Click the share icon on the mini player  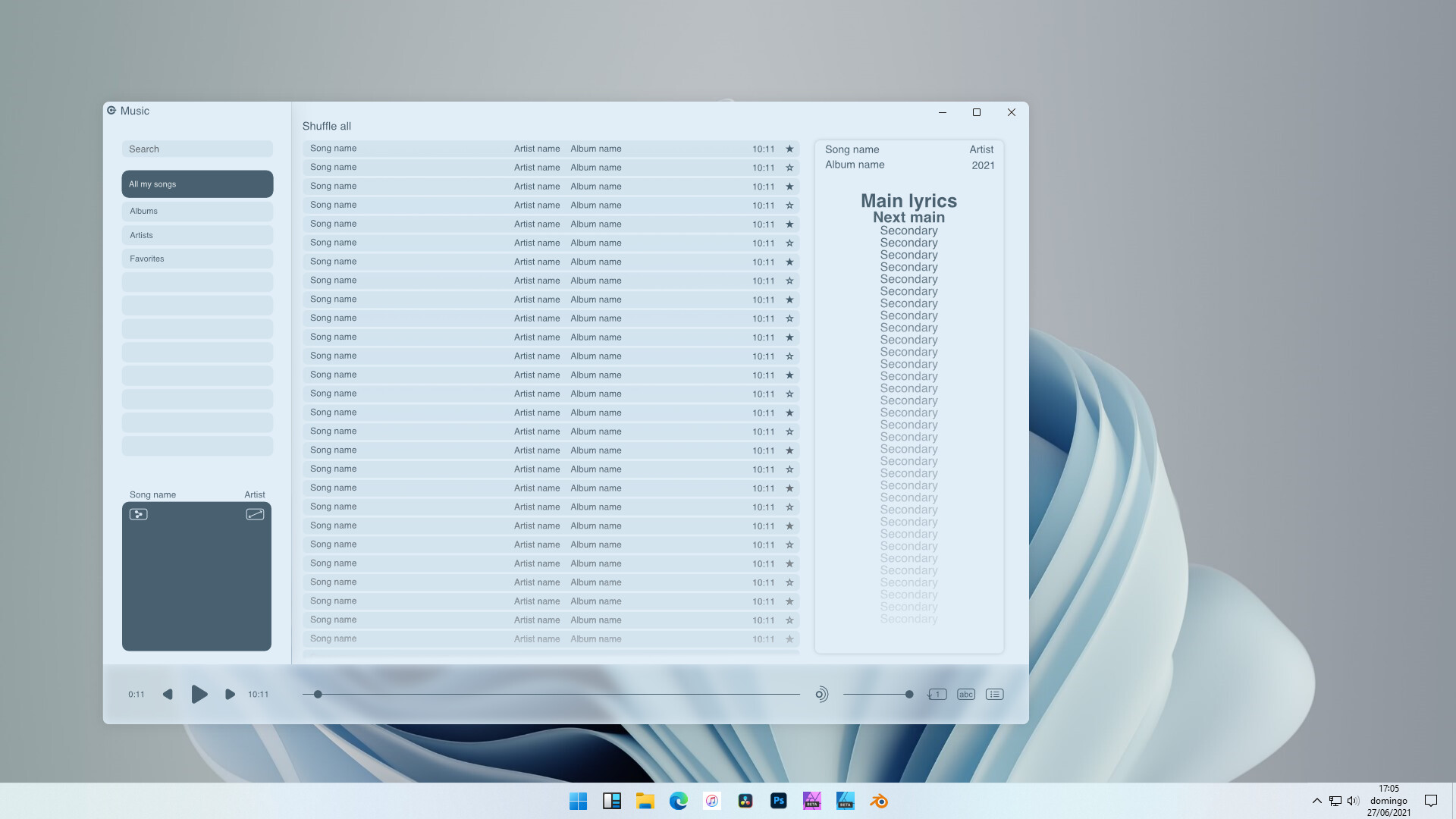click(139, 513)
